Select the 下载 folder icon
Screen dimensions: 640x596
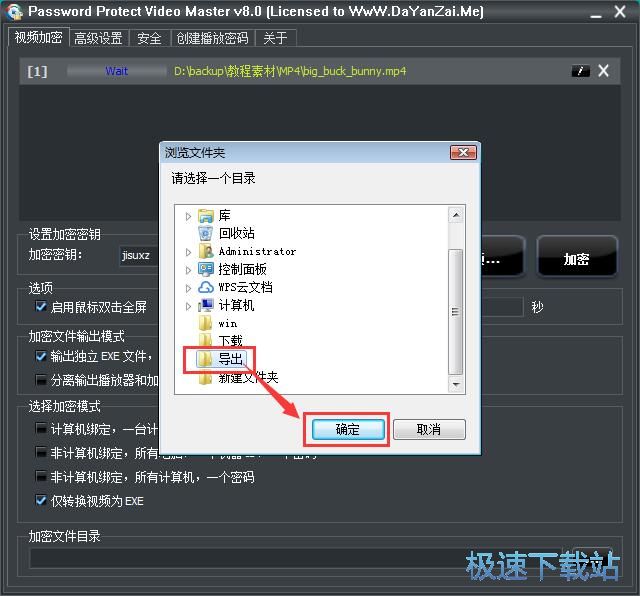206,340
